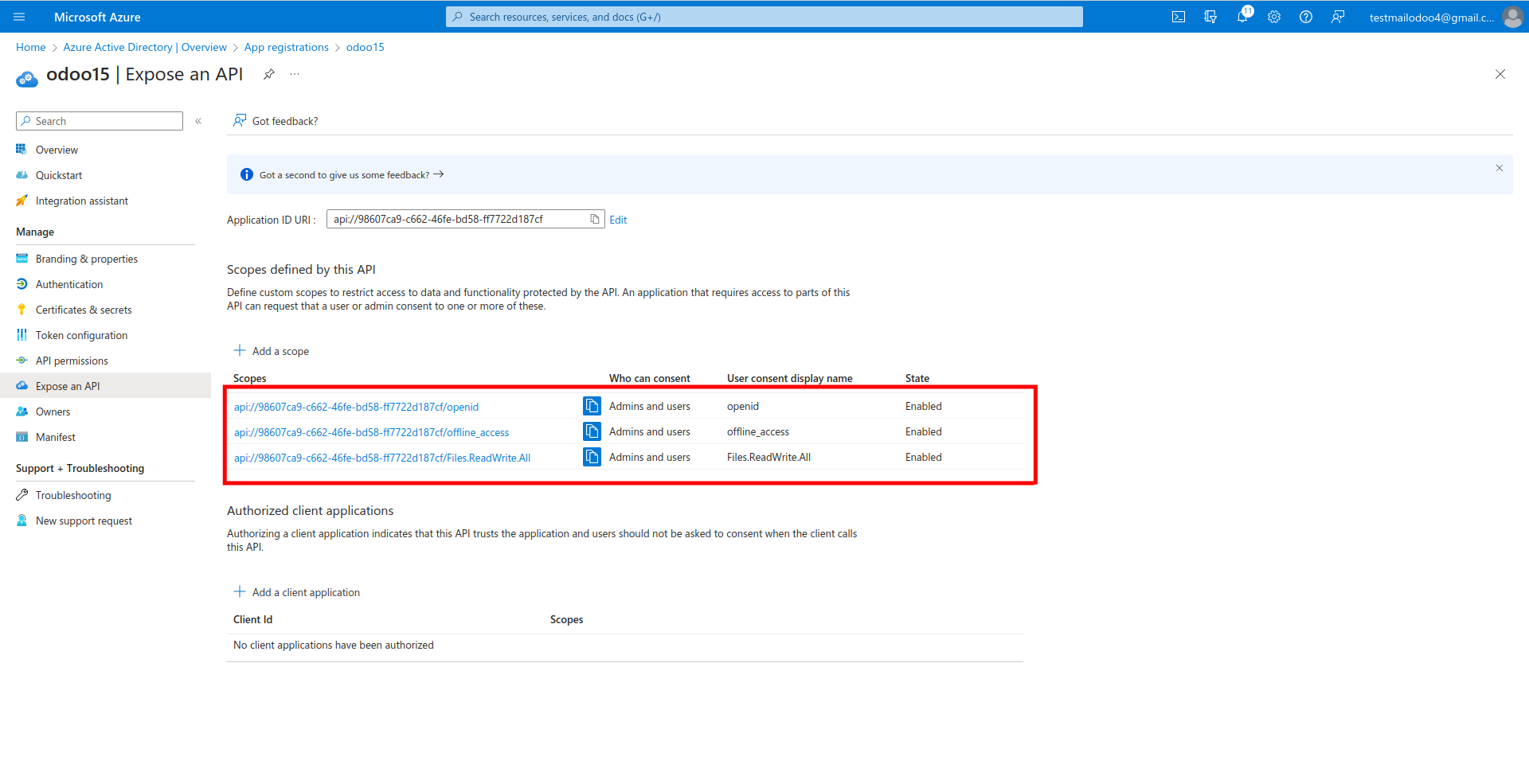Click the State column header
This screenshot has width=1529, height=784.
coord(917,378)
